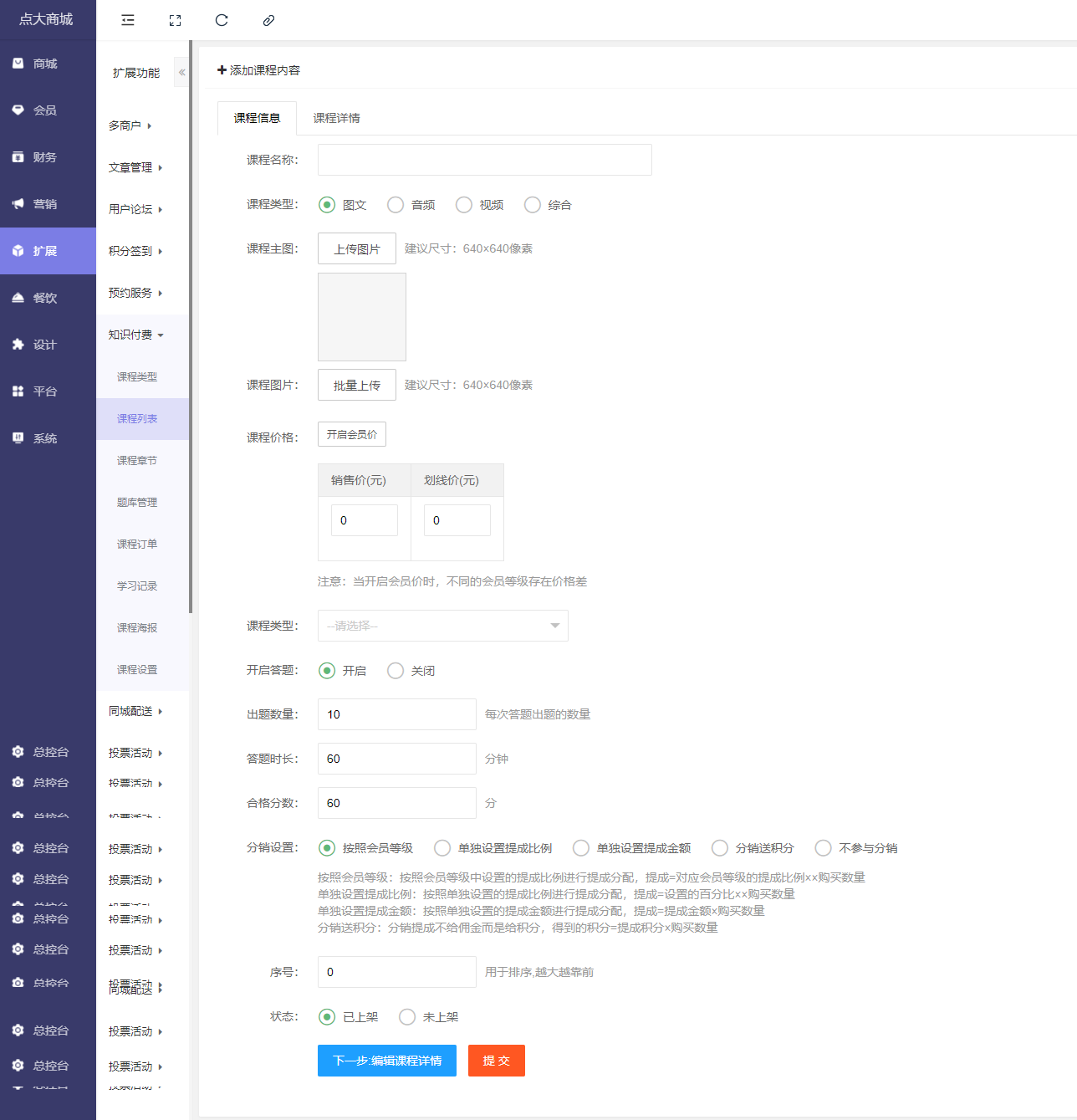1077x1120 pixels.
Task: Open the 平台 grid icon
Action: (x=18, y=391)
